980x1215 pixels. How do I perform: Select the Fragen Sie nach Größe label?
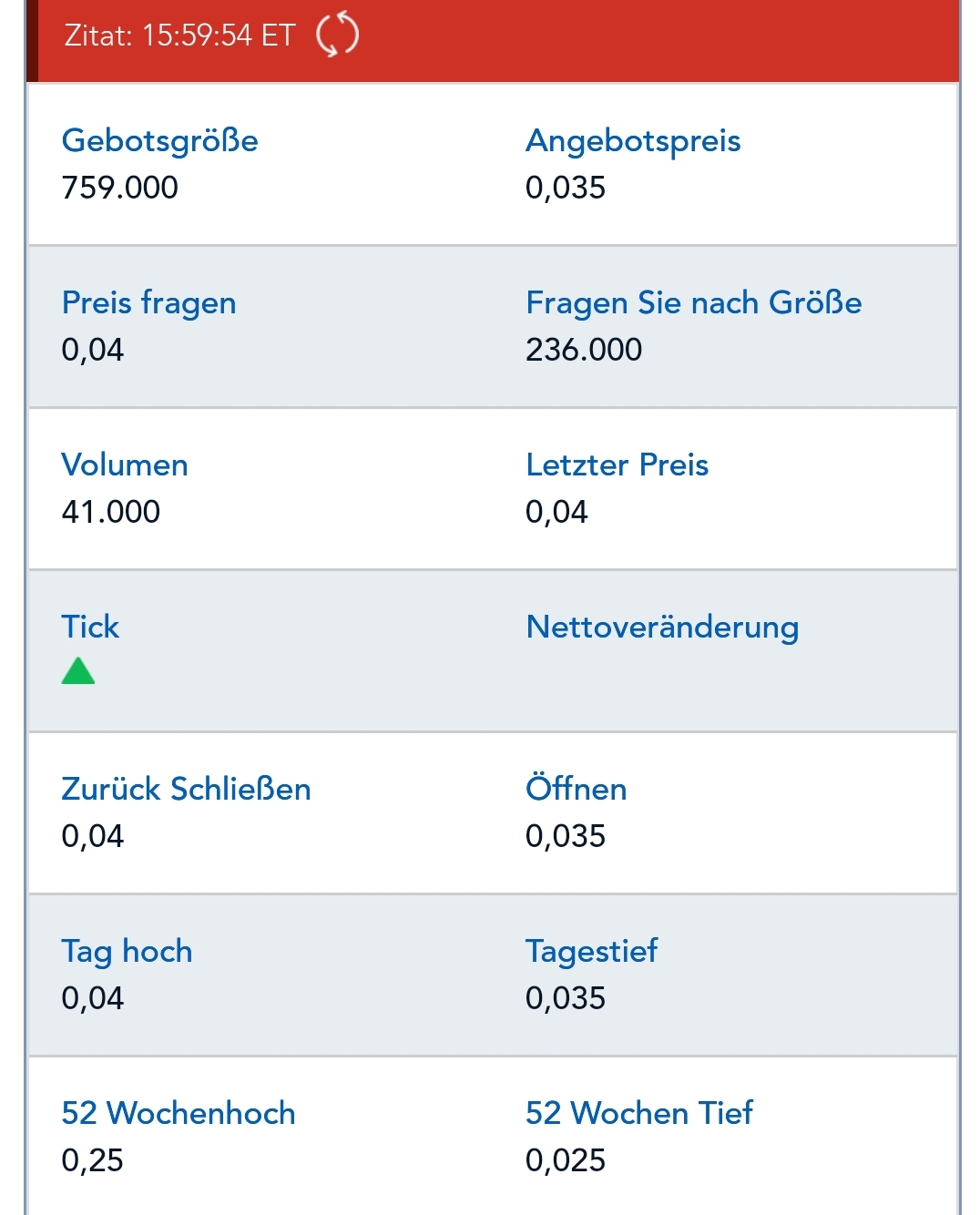[x=693, y=302]
